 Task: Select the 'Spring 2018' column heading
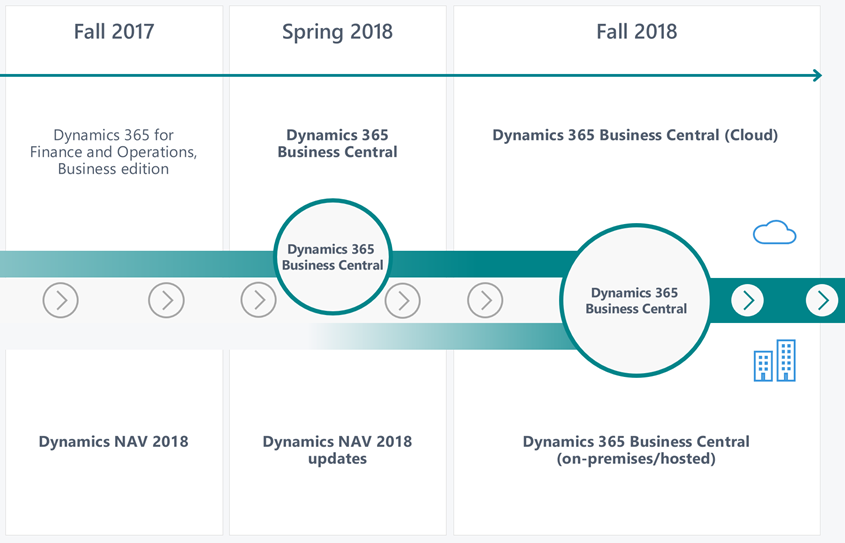(x=337, y=32)
